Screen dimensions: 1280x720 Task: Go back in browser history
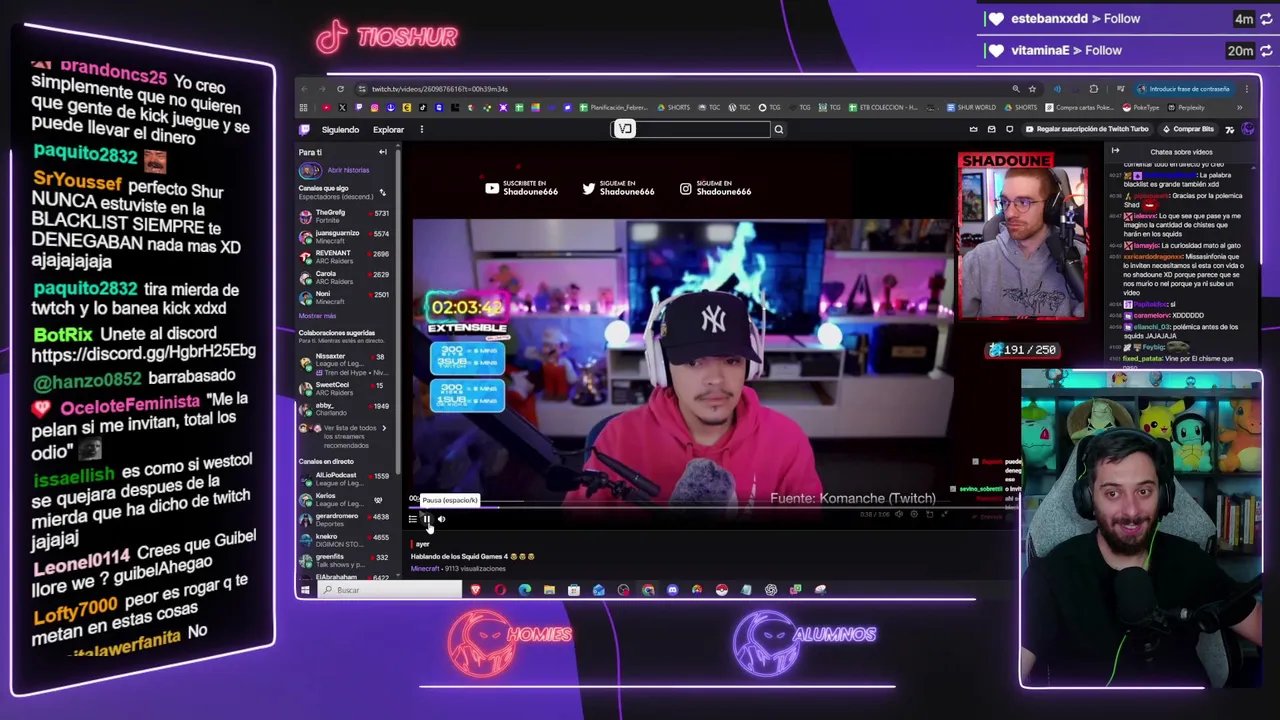[305, 89]
